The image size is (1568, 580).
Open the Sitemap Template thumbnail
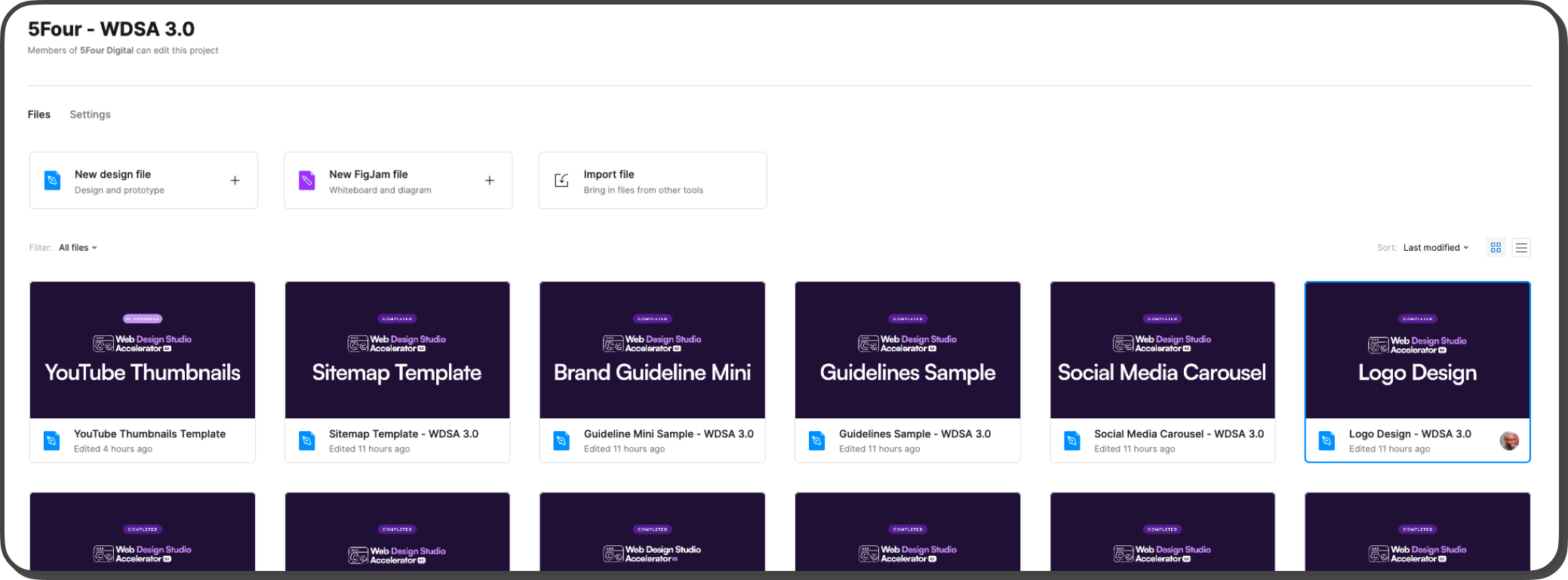point(398,350)
